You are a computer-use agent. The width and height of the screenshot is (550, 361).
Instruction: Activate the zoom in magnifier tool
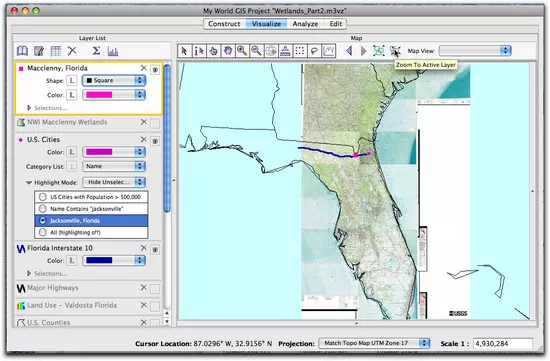tap(242, 51)
